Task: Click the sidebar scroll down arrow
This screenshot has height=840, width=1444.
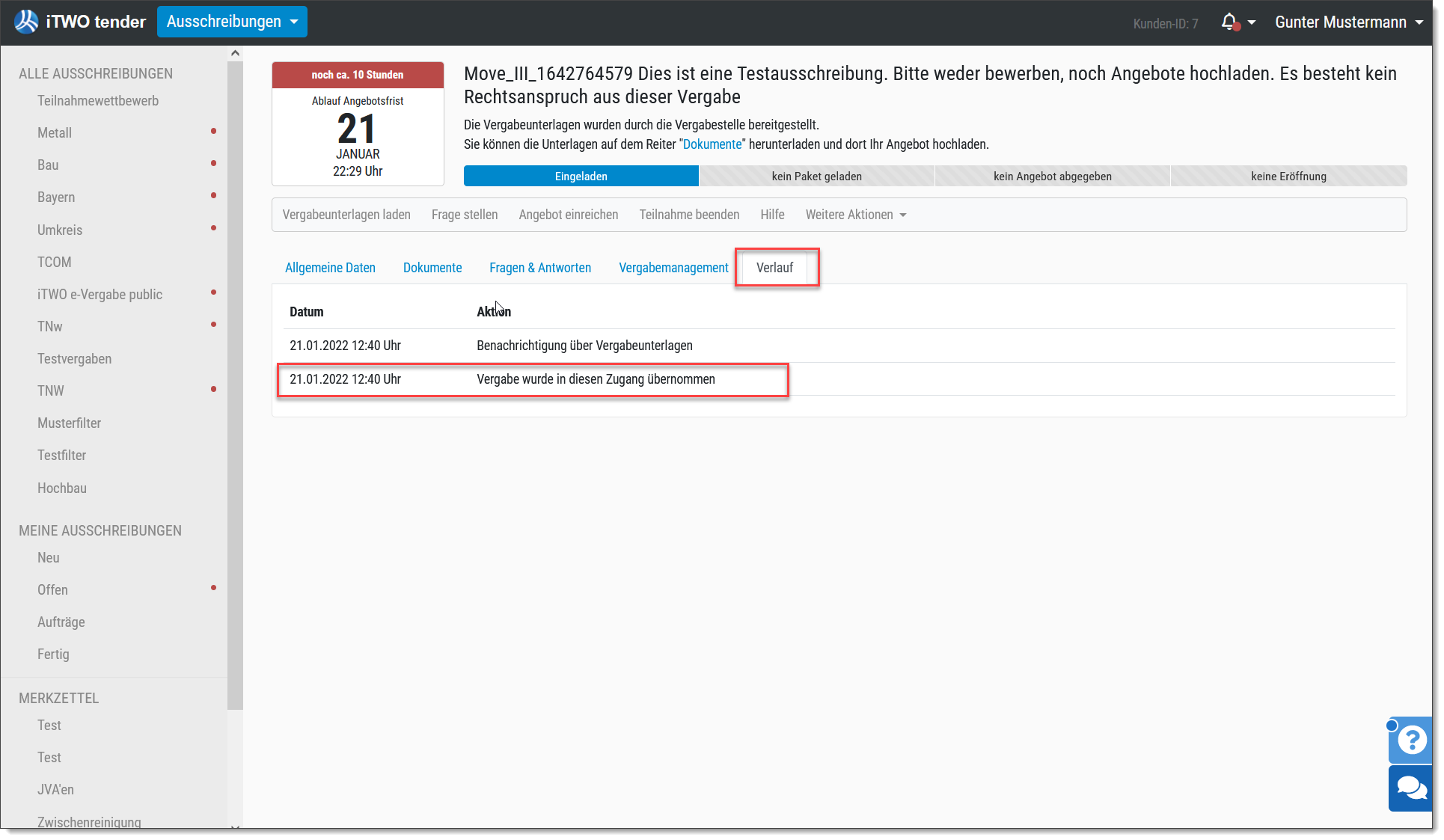Action: [x=235, y=827]
